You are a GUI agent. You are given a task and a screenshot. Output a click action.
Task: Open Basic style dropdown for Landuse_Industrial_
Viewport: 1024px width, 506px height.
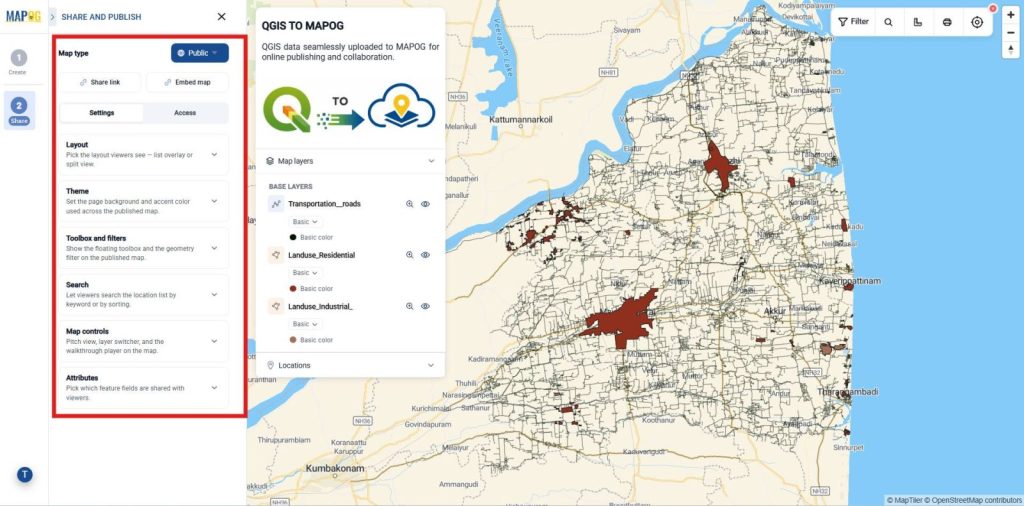305,324
